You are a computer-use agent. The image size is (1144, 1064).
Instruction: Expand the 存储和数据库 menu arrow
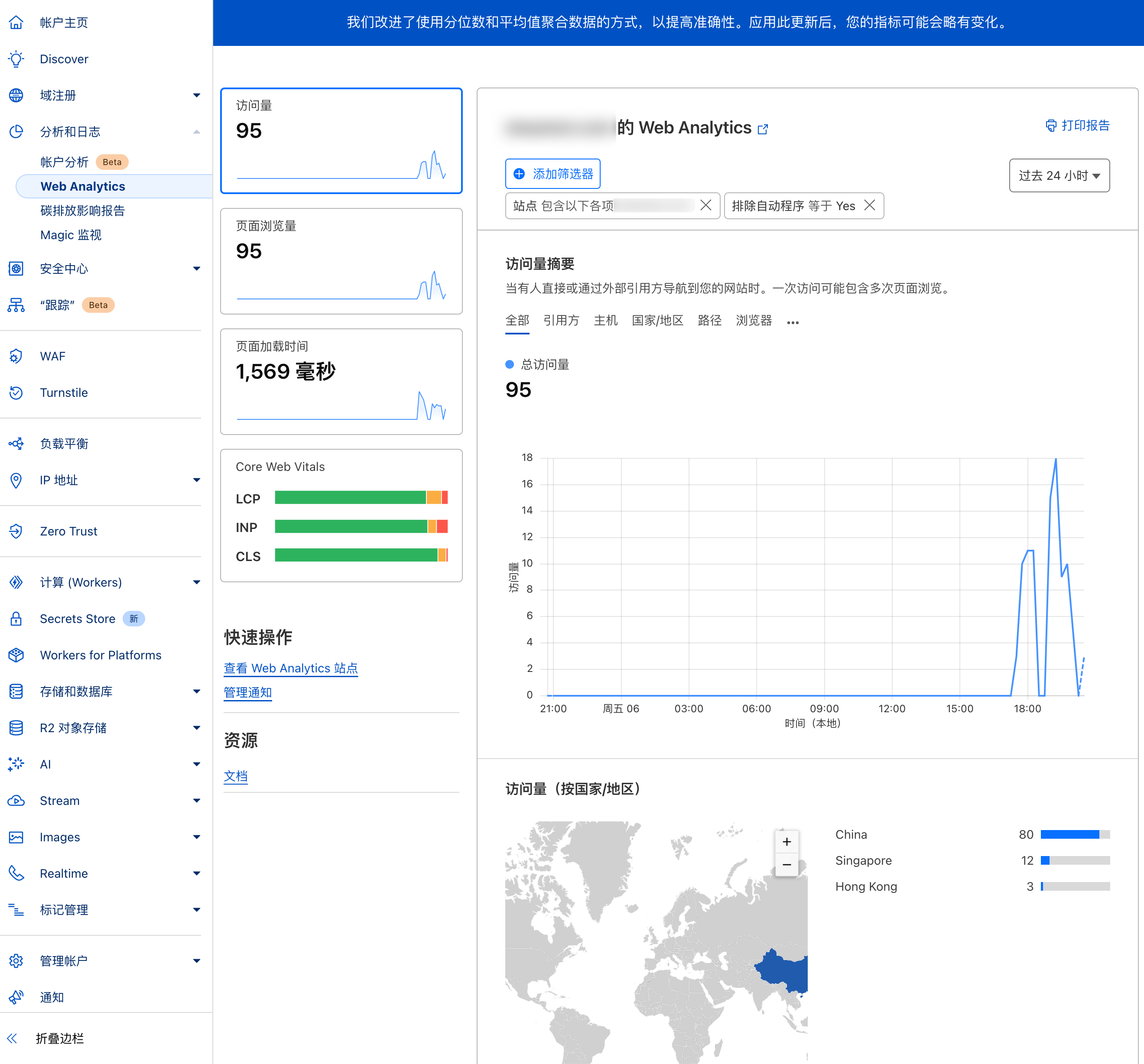click(x=196, y=691)
